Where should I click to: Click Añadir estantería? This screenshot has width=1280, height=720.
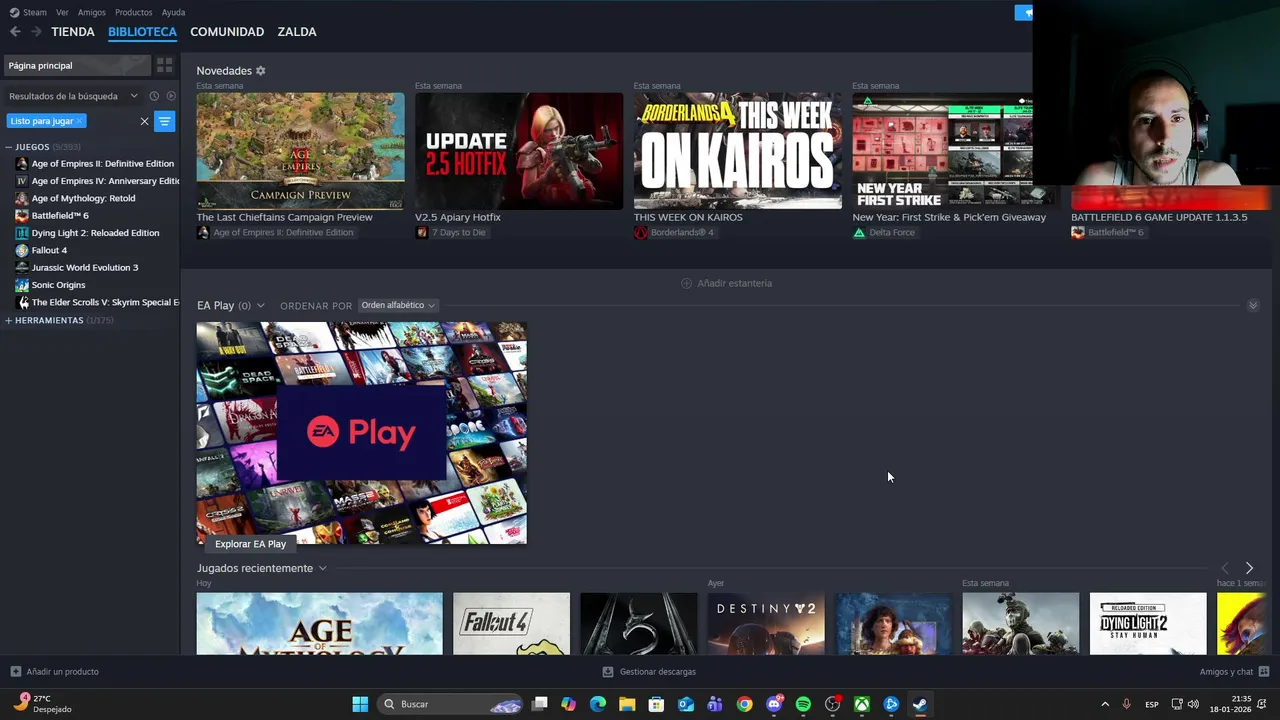click(727, 283)
